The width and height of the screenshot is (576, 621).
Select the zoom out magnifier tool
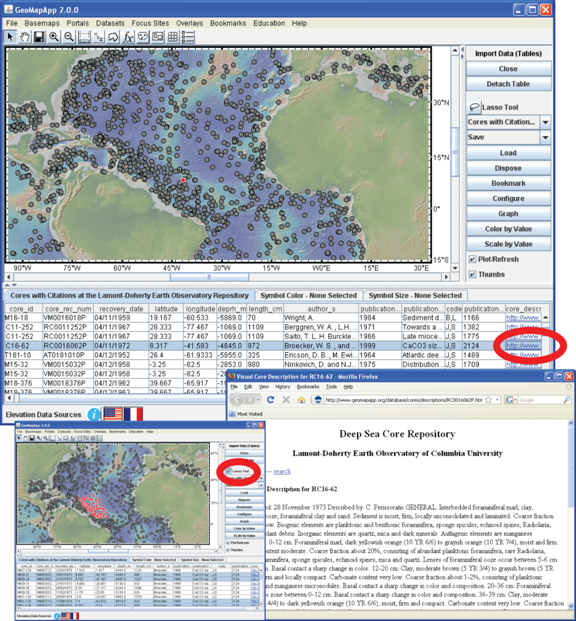tap(69, 37)
